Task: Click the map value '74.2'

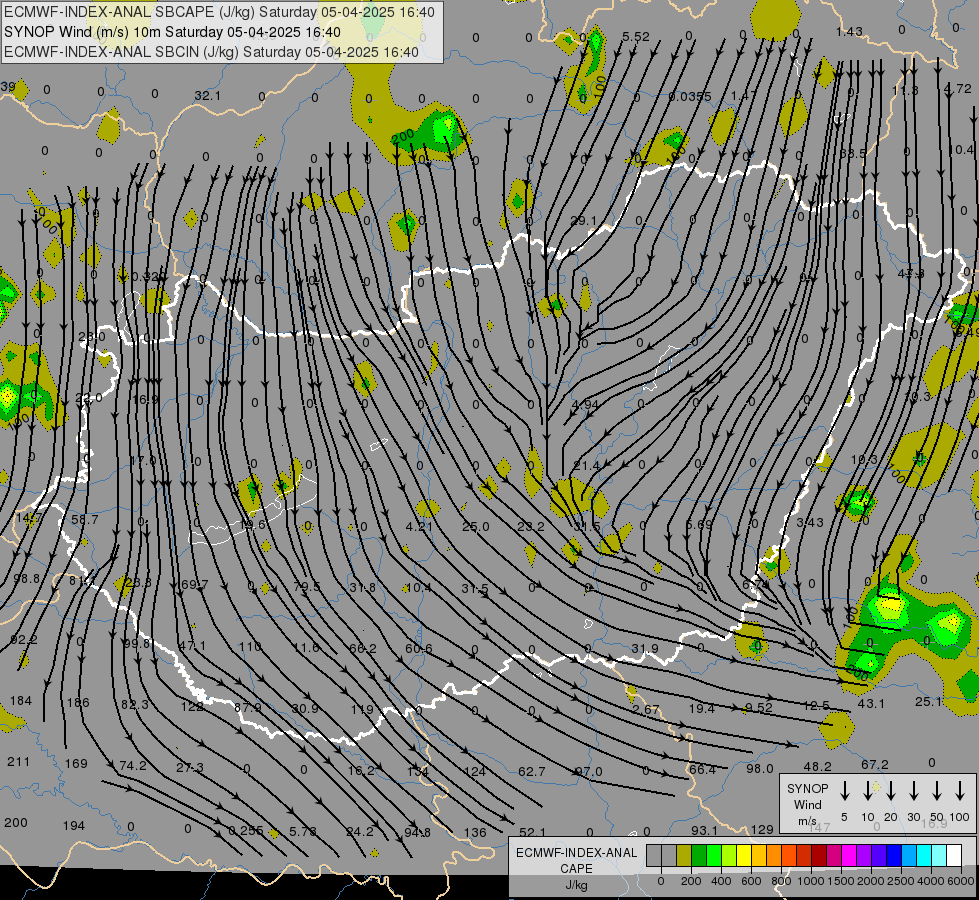Action: pos(132,766)
